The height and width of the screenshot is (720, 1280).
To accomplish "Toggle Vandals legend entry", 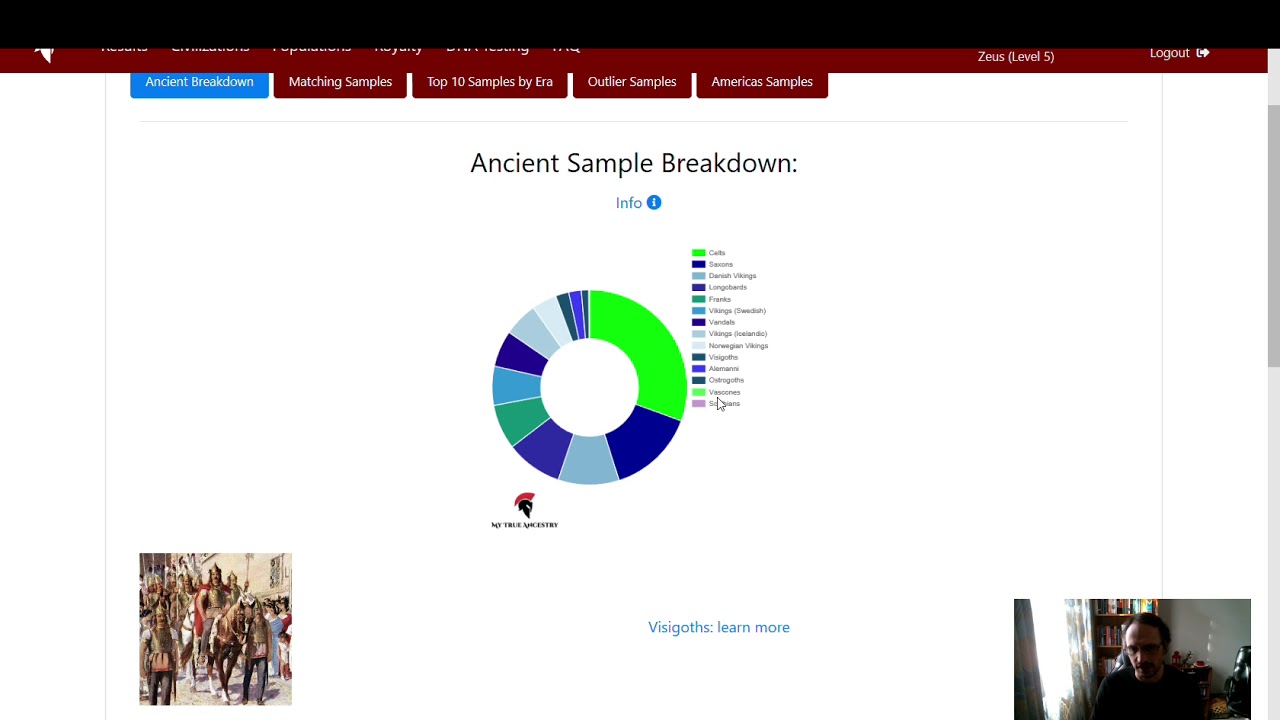I will click(714, 322).
